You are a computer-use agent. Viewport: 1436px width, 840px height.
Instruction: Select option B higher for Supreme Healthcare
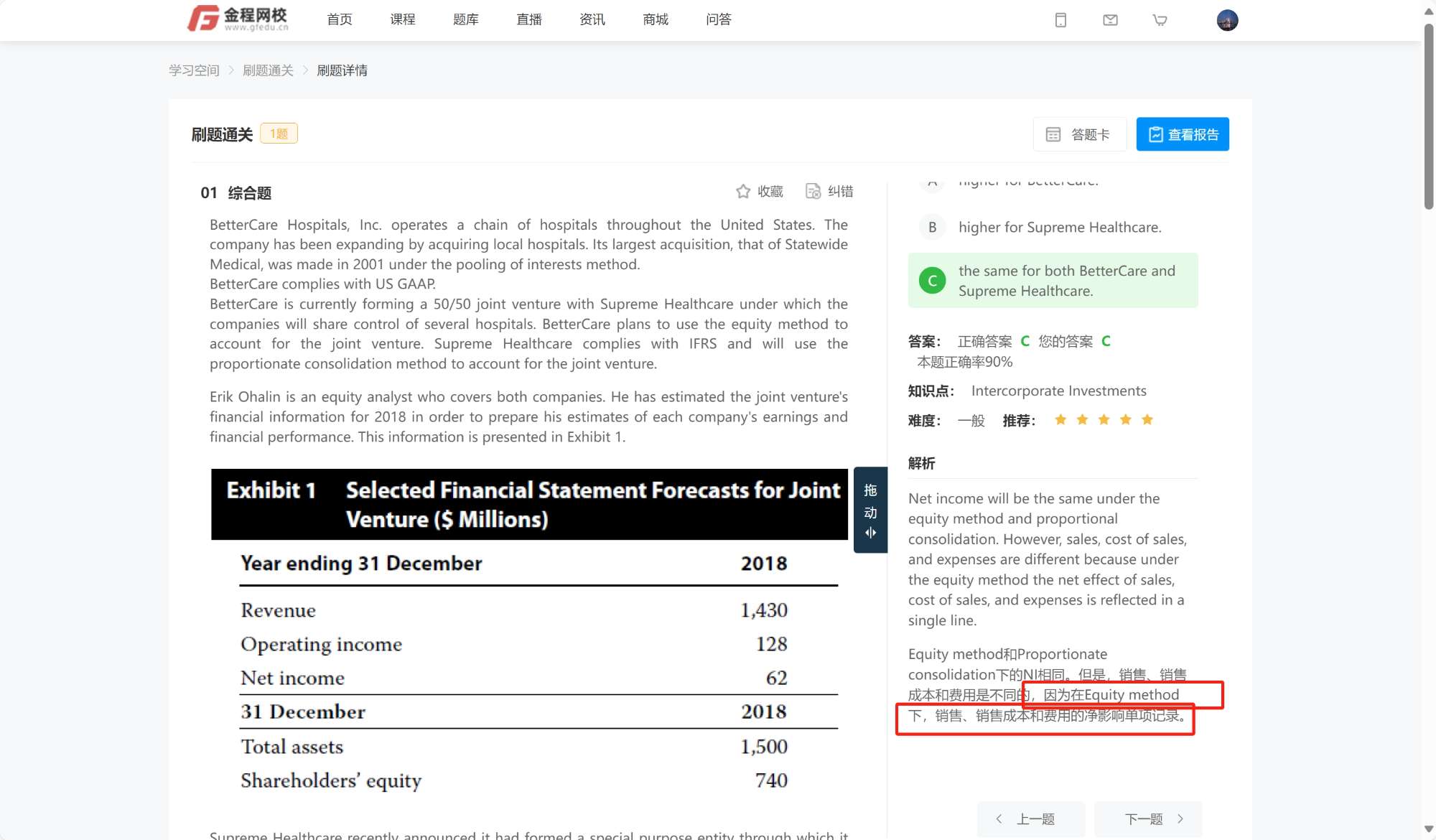pyautogui.click(x=1059, y=228)
